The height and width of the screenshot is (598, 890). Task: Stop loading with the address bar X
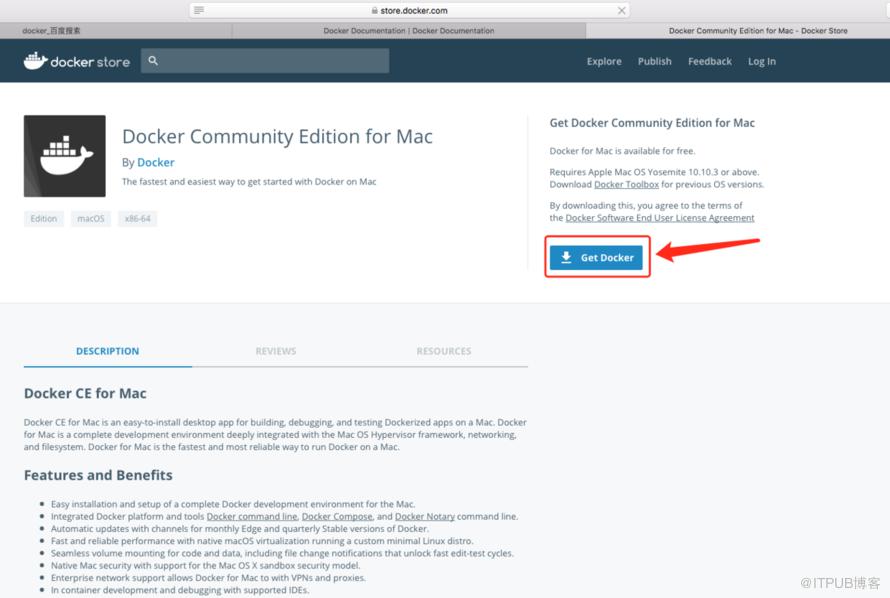pos(622,10)
